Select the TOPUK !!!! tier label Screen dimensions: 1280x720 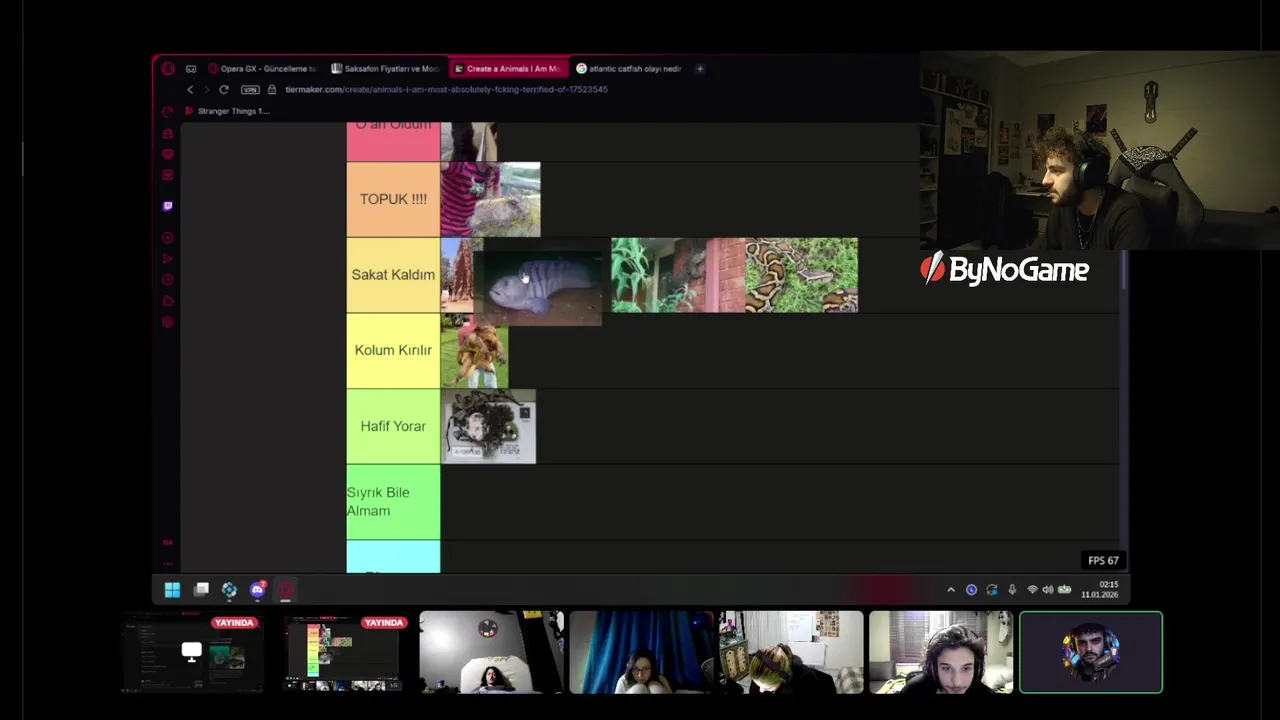(393, 199)
